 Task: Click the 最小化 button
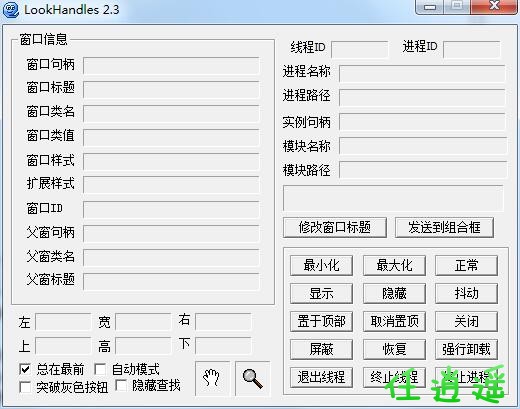321,266
